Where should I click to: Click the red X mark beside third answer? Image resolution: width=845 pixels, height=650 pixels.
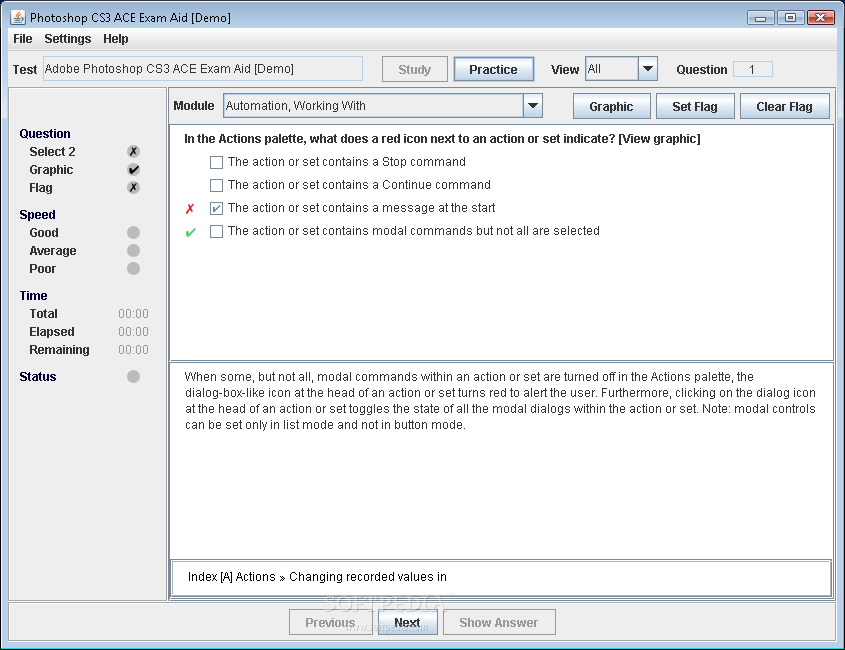[x=190, y=209]
